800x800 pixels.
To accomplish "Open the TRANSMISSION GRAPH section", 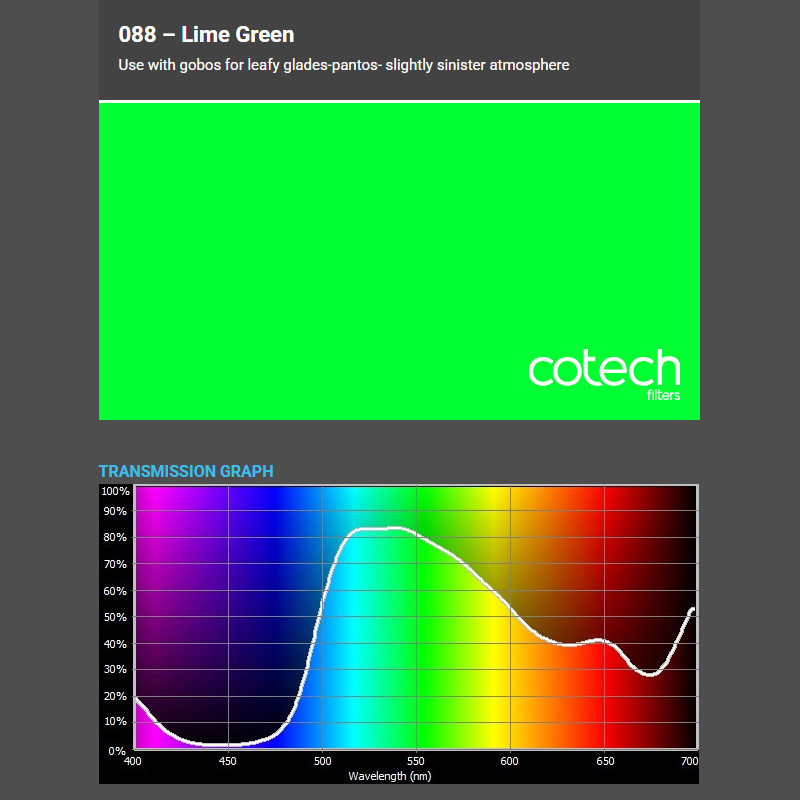I will (186, 471).
